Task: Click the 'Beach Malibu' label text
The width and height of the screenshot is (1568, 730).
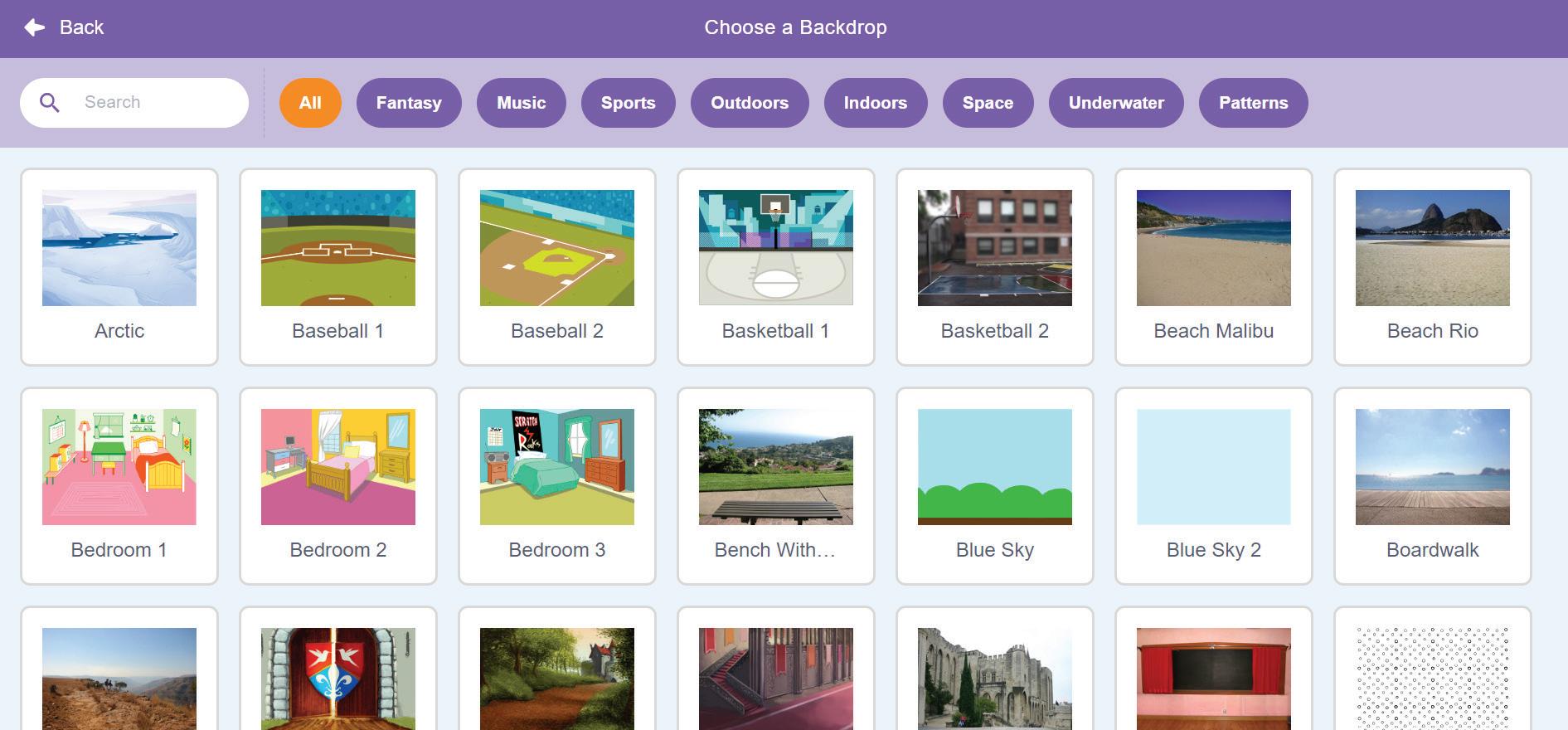Action: pos(1214,331)
